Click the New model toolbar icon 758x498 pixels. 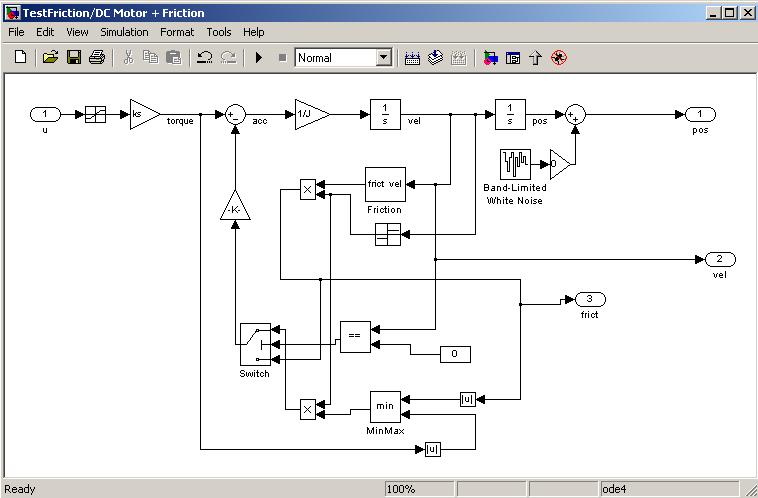[x=20, y=58]
